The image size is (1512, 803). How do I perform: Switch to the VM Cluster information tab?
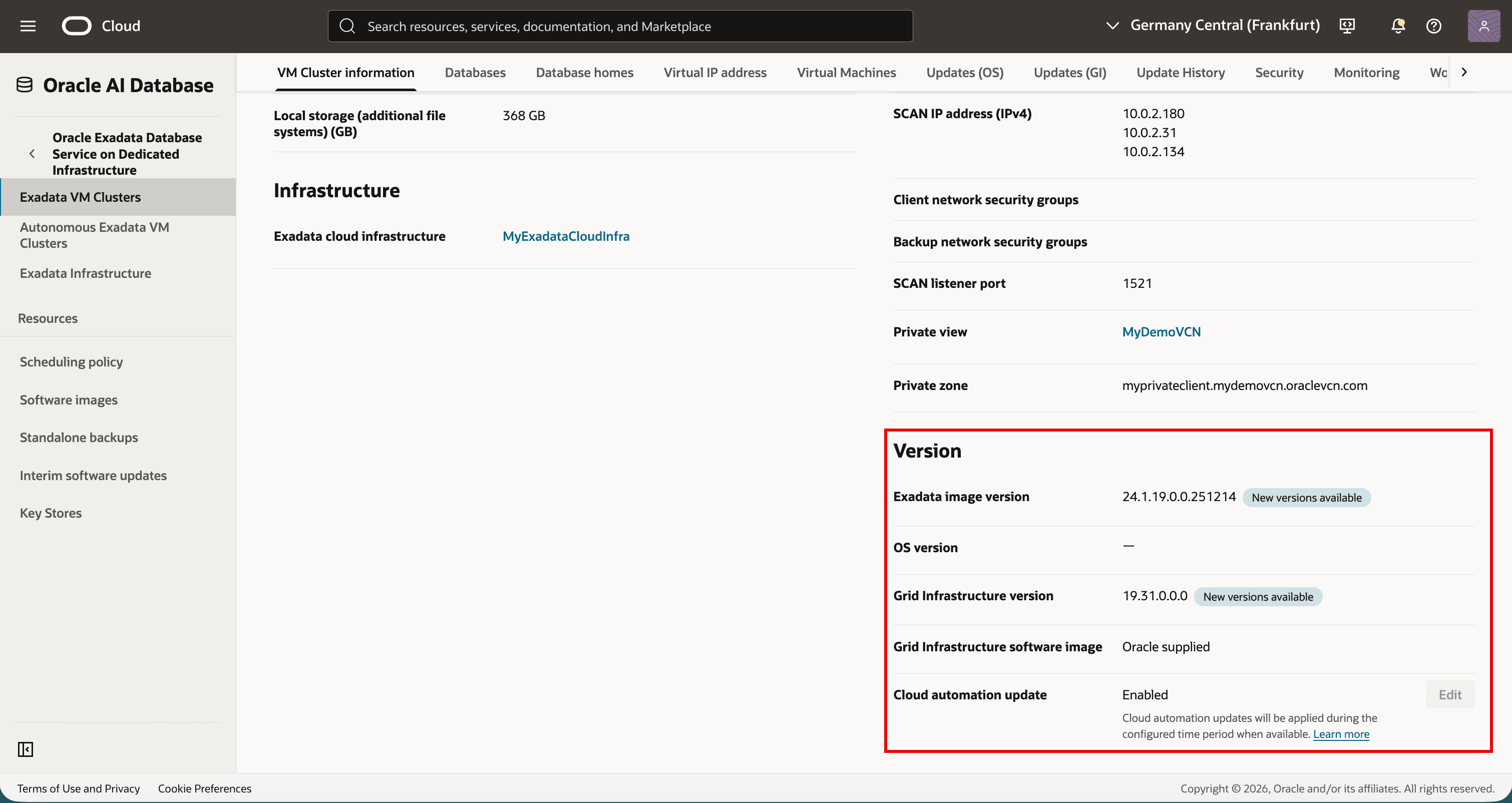pos(346,72)
